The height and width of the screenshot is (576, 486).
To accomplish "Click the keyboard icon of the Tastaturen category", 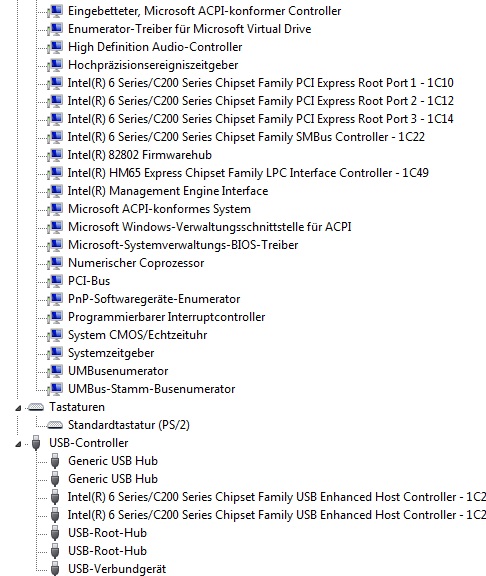I will tap(36, 407).
